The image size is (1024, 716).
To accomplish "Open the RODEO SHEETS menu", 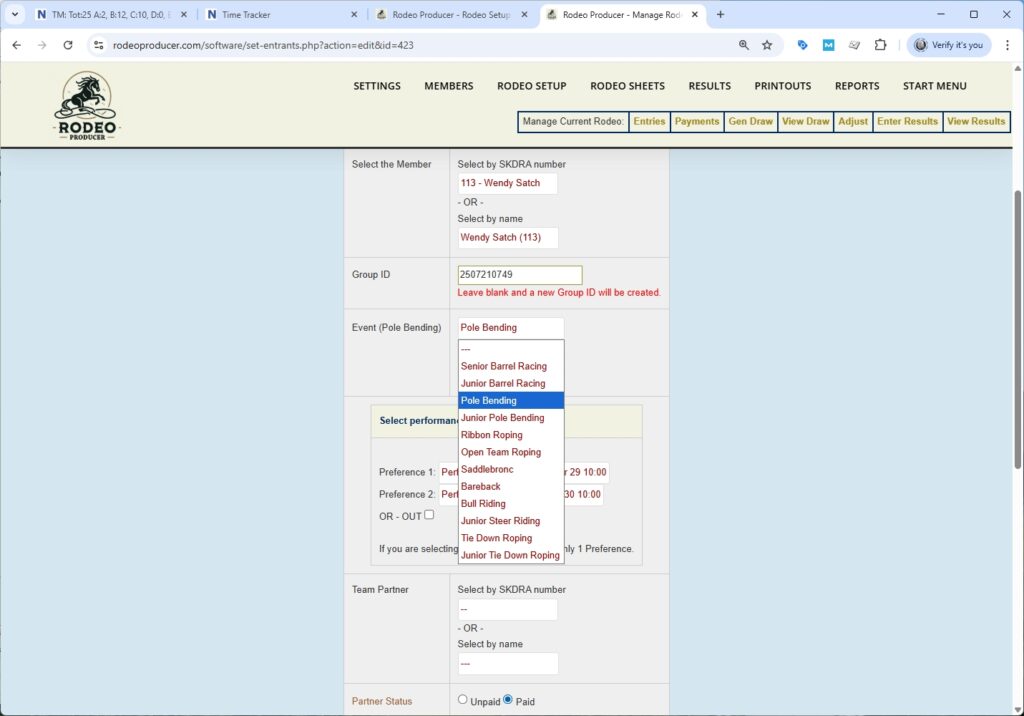I will [x=627, y=86].
